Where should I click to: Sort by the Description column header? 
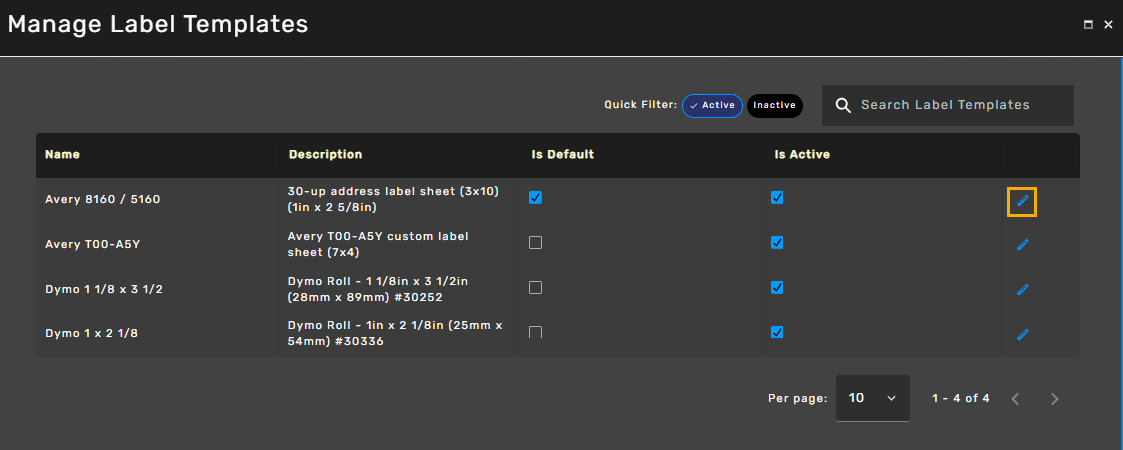pyautogui.click(x=325, y=155)
